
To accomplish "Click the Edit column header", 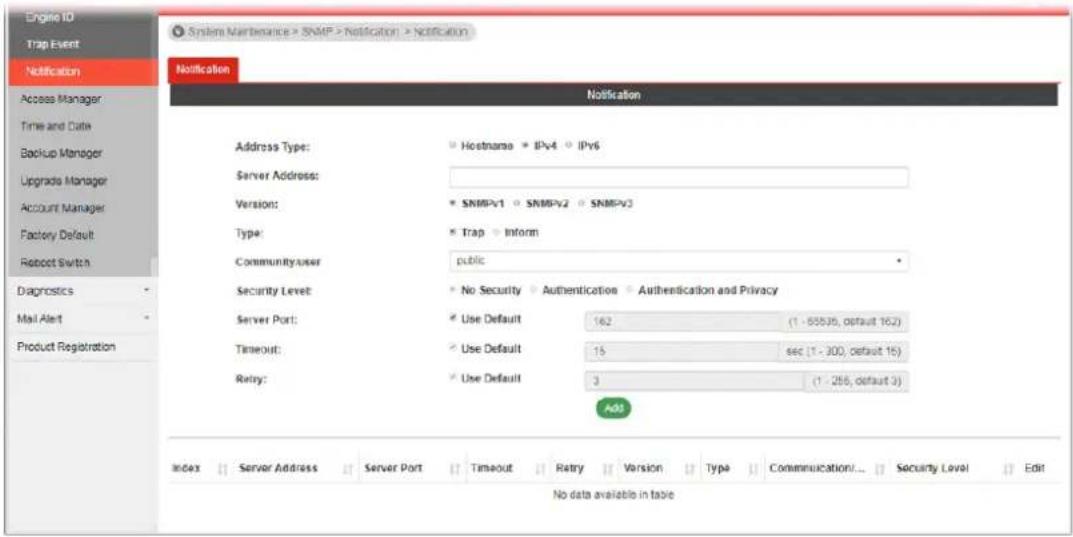I will (1033, 468).
